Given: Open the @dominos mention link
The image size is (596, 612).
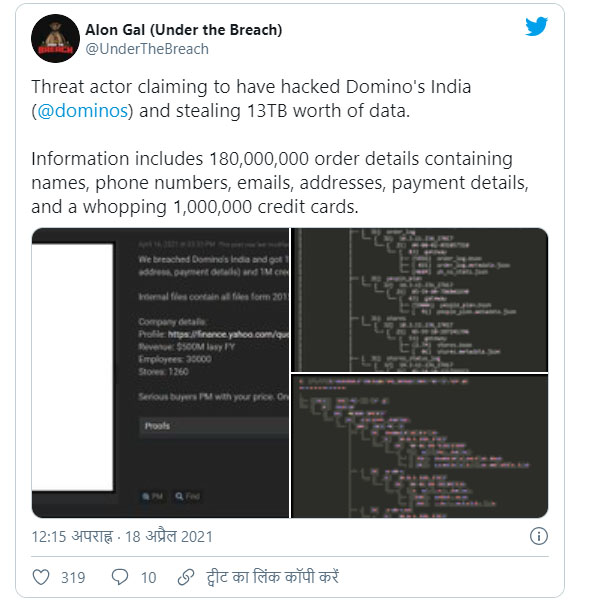Looking at the screenshot, I should pyautogui.click(x=82, y=111).
